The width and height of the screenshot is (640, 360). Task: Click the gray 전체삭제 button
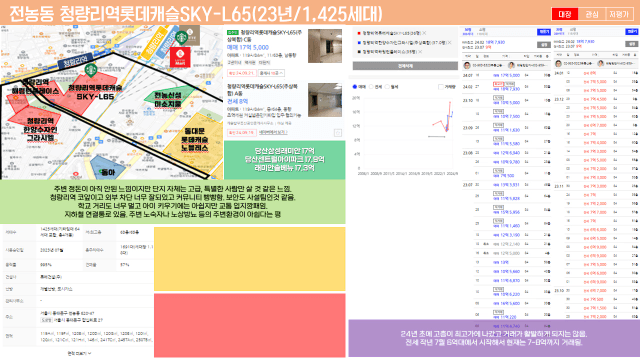405,66
